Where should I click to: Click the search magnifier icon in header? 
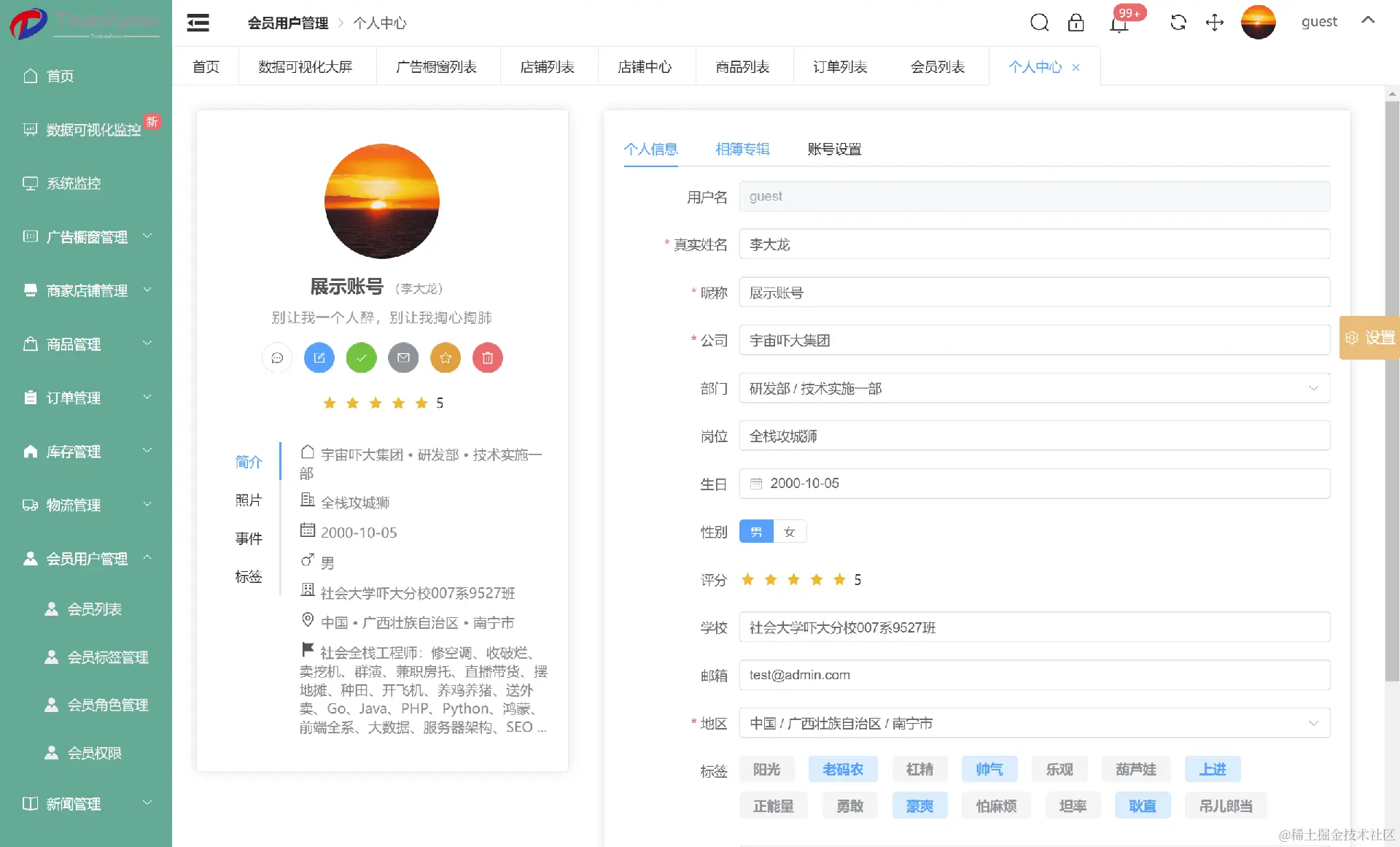[1039, 23]
